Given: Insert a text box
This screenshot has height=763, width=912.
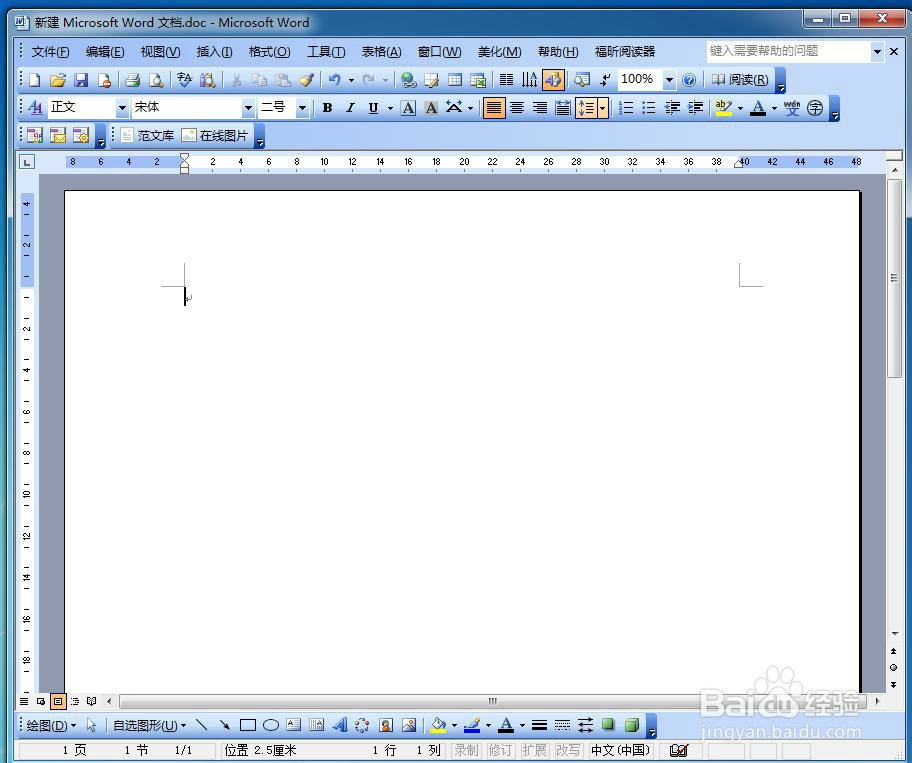Looking at the screenshot, I should [x=294, y=725].
